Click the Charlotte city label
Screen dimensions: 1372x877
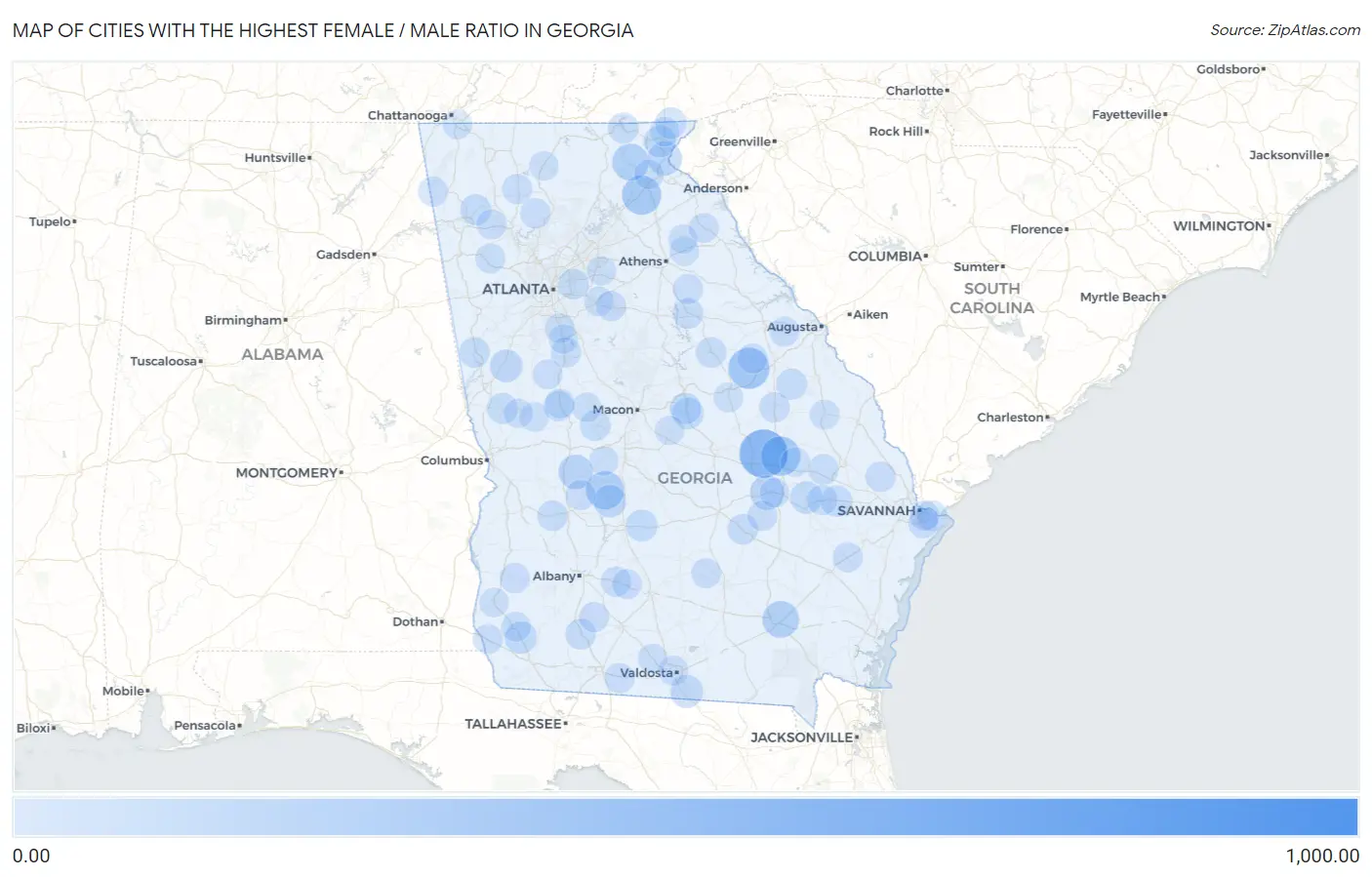click(x=915, y=91)
